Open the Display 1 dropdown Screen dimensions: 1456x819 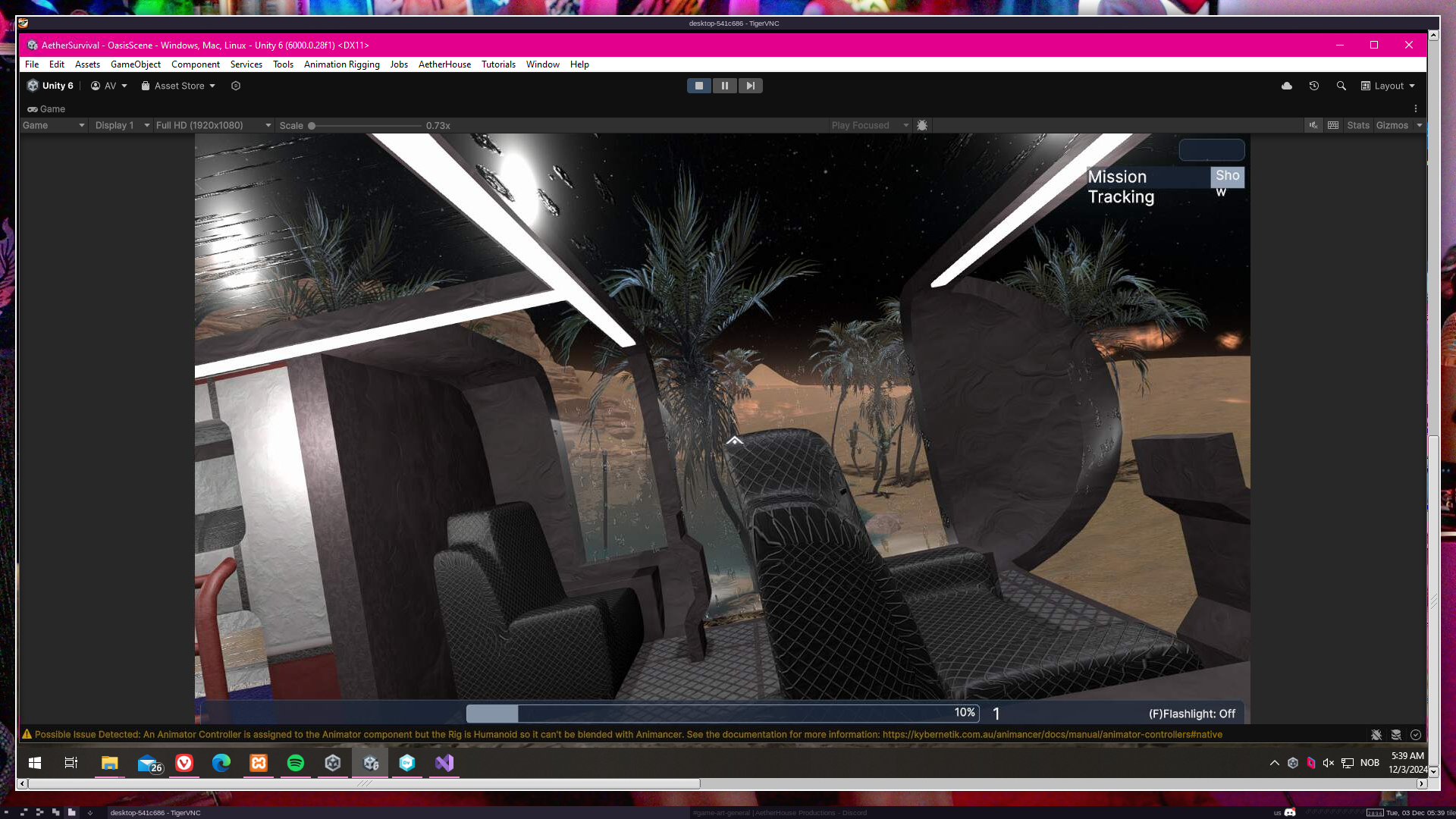[121, 125]
